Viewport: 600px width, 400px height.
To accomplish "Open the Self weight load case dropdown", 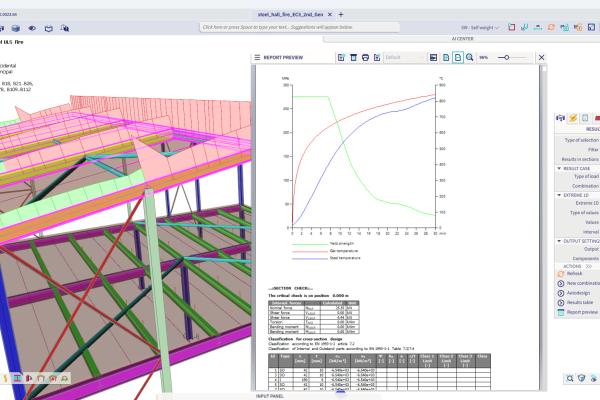I will click(479, 28).
